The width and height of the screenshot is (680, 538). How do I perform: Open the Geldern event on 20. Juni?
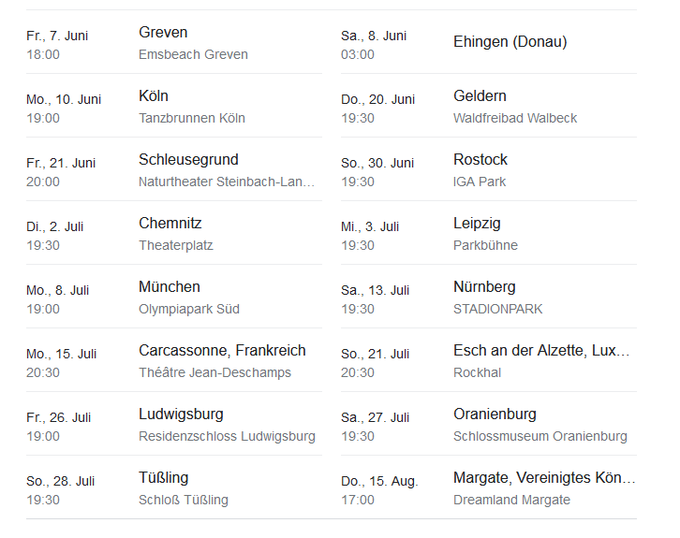(x=480, y=96)
